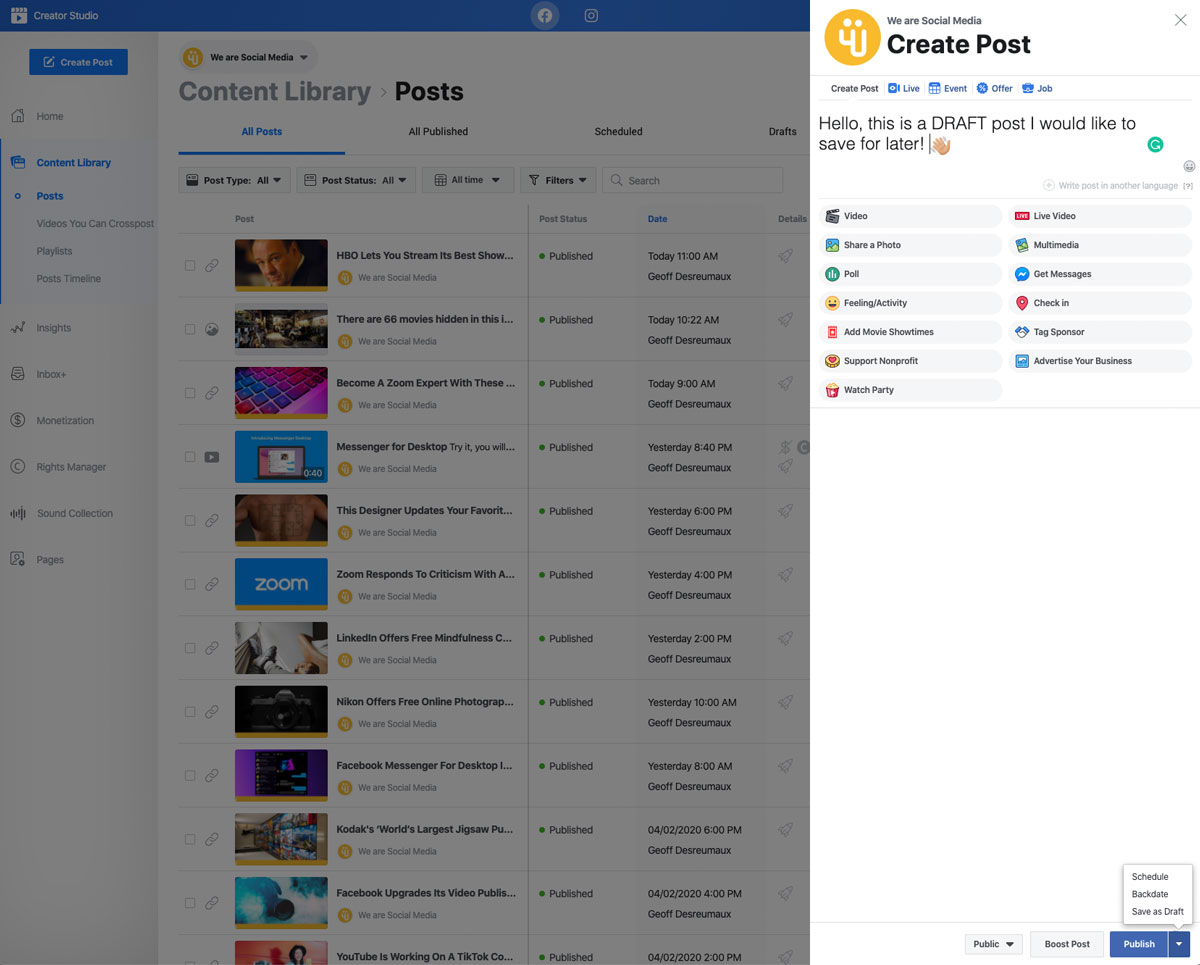Screen dimensions: 1200x965
Task: Open Insights from the sidebar
Action: [x=51, y=327]
